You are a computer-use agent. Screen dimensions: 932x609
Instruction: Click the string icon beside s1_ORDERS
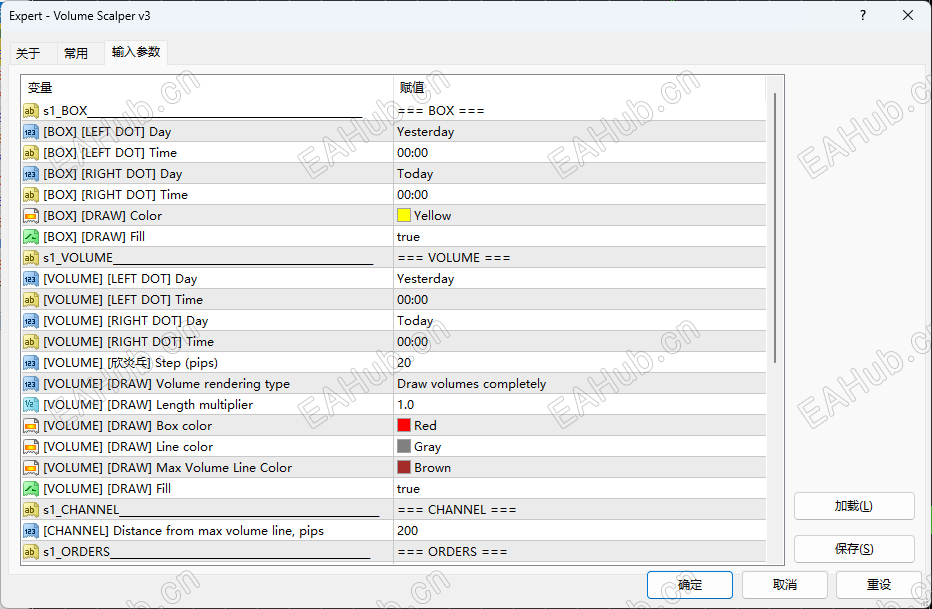click(31, 551)
